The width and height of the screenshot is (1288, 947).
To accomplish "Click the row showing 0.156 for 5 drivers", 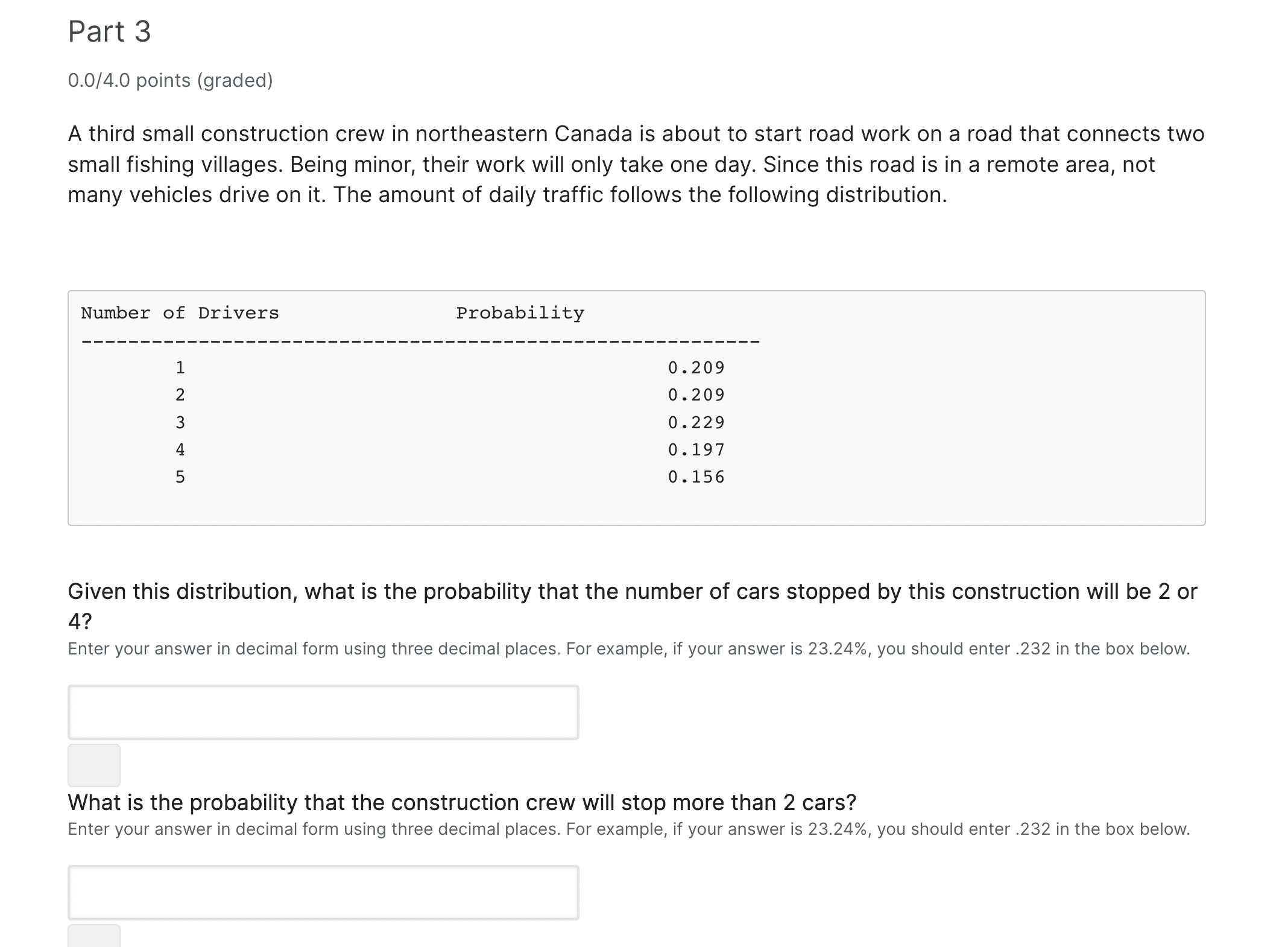I will 452,477.
